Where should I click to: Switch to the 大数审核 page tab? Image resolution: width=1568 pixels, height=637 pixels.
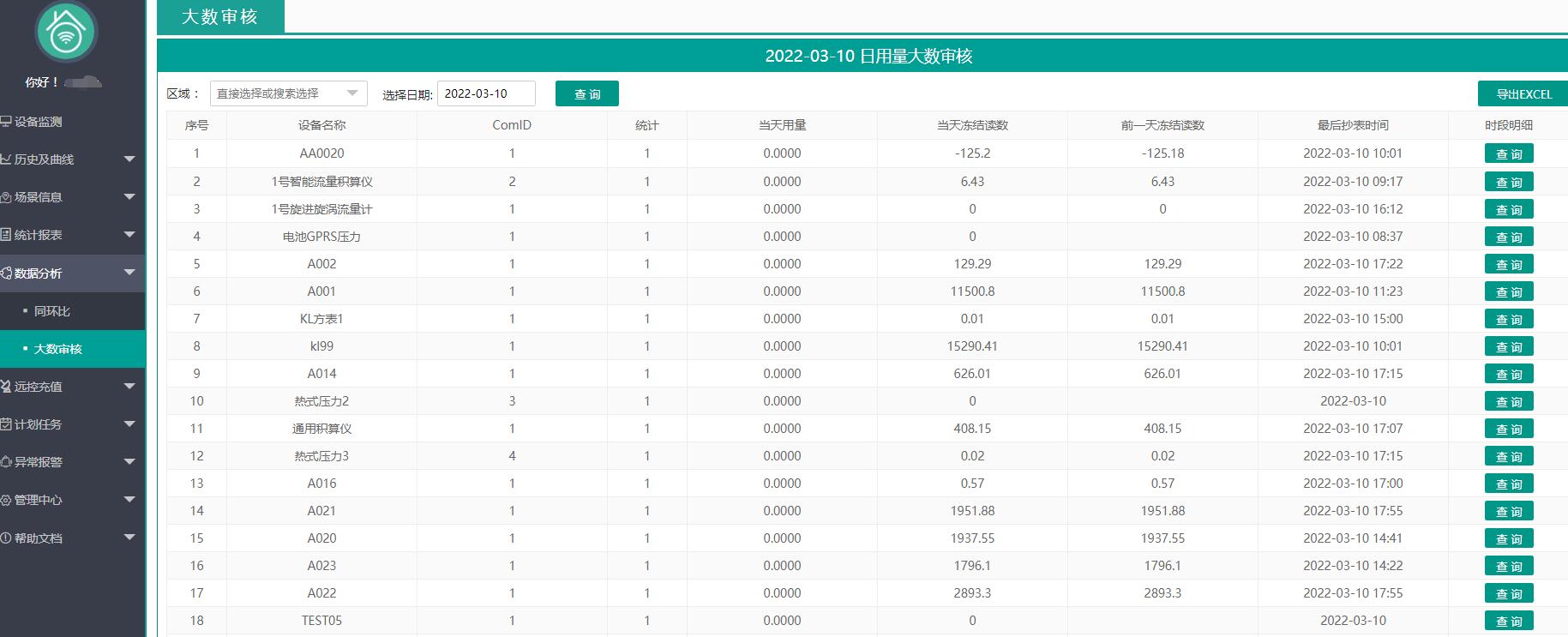click(219, 17)
